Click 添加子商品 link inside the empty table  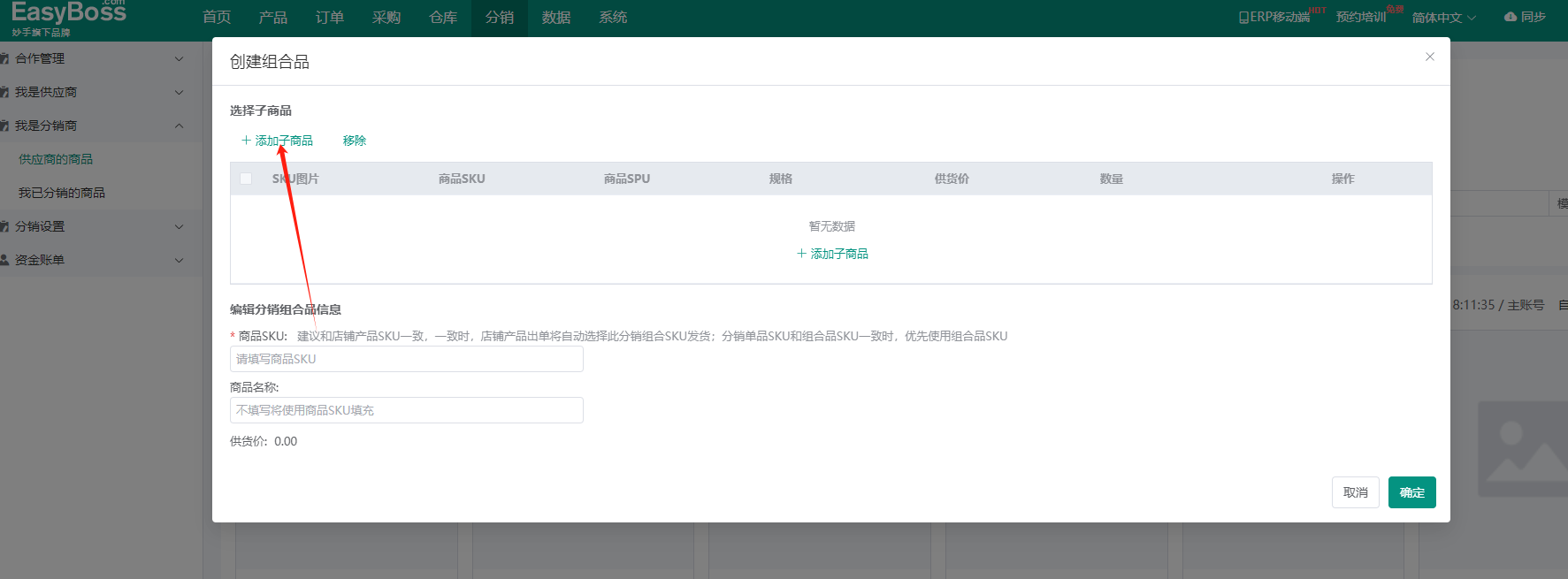[x=832, y=254]
